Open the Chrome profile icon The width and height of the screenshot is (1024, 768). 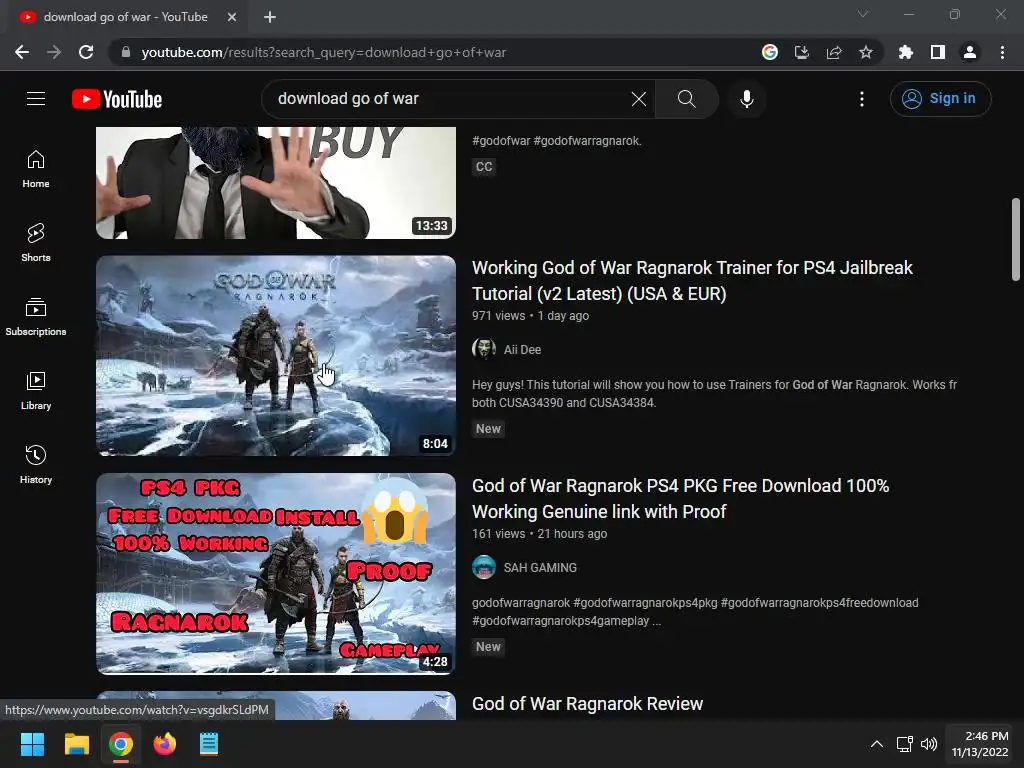970,52
